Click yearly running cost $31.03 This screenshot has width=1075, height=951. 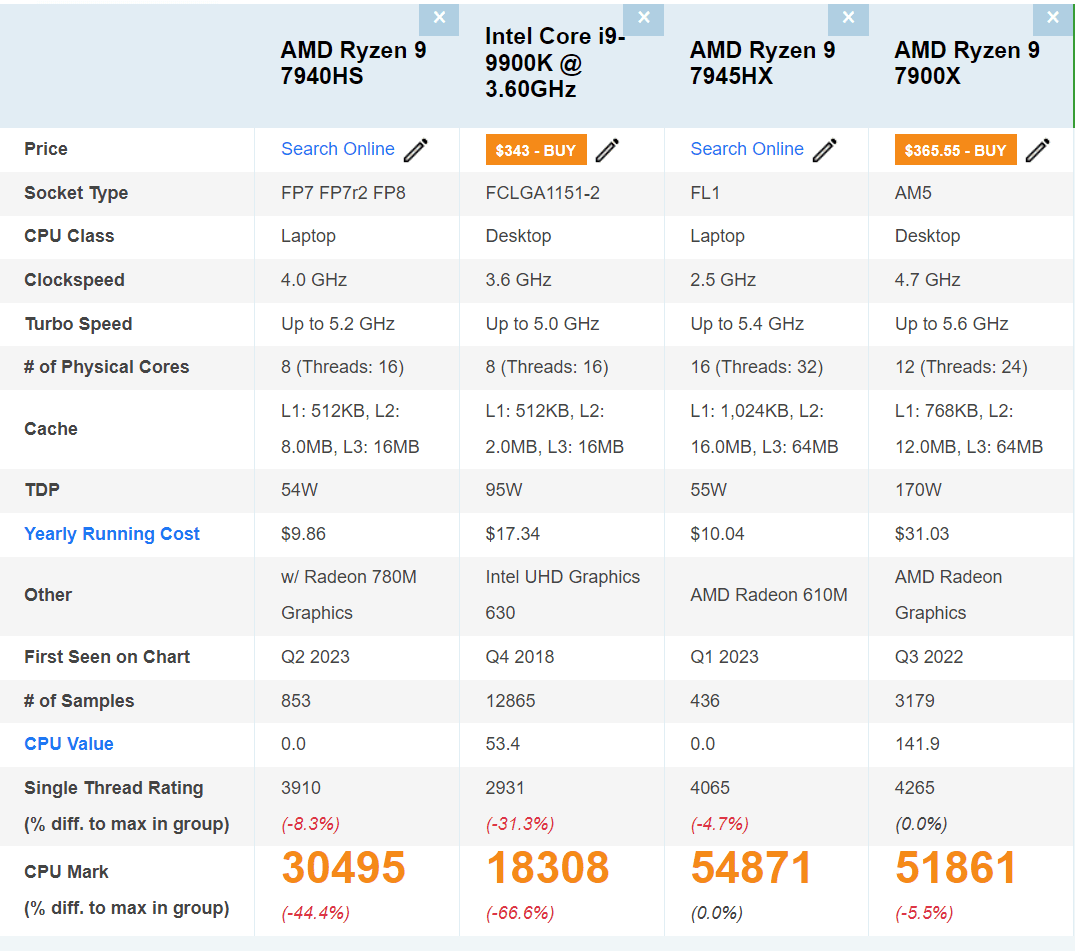(x=922, y=534)
